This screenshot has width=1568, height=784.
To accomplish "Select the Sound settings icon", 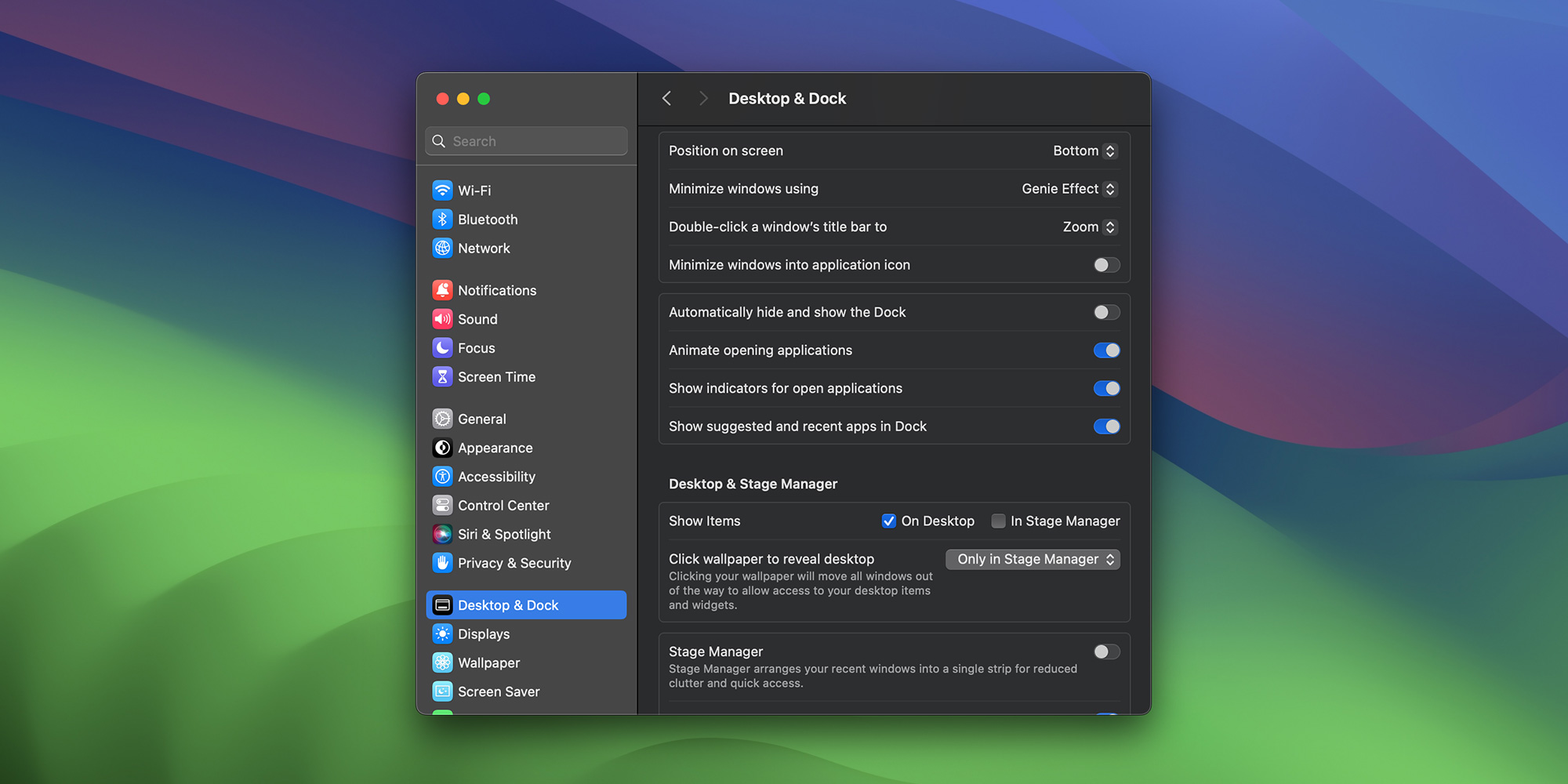I will pyautogui.click(x=443, y=319).
